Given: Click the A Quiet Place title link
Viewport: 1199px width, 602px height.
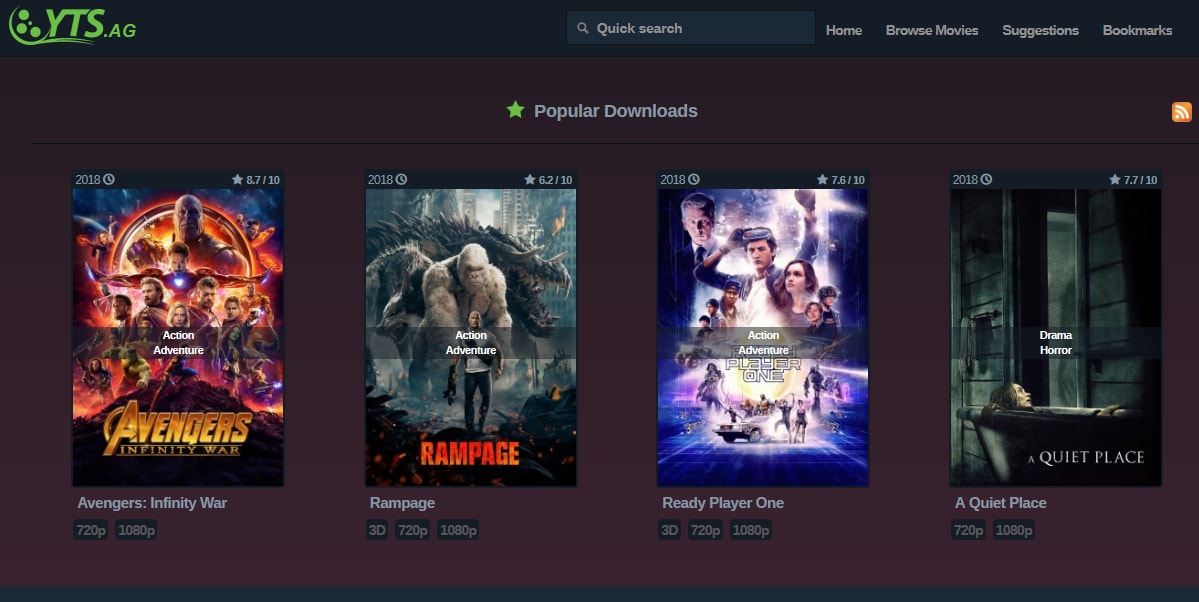Looking at the screenshot, I should pos(1000,503).
